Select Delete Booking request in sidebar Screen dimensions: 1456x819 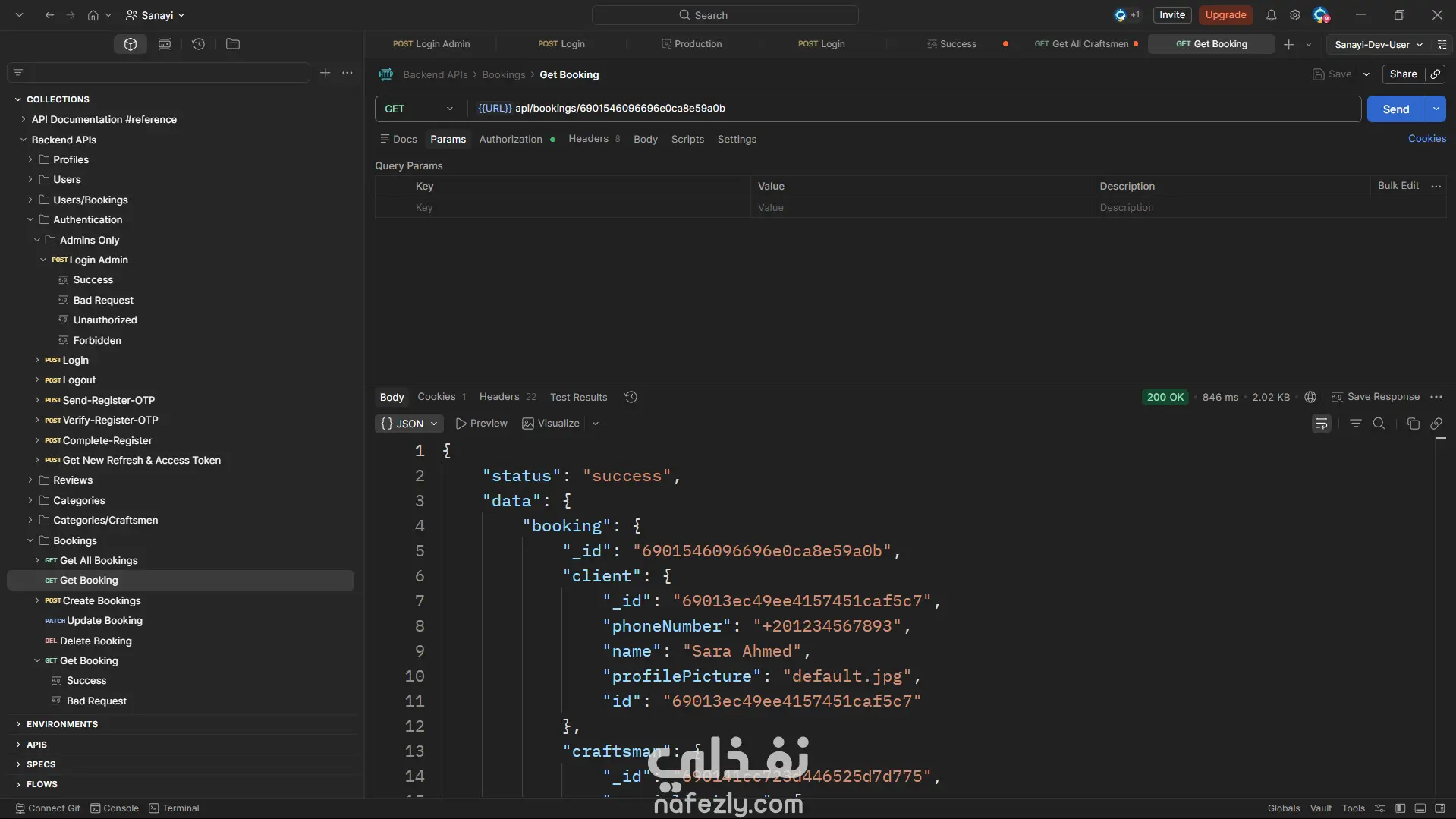coord(96,641)
